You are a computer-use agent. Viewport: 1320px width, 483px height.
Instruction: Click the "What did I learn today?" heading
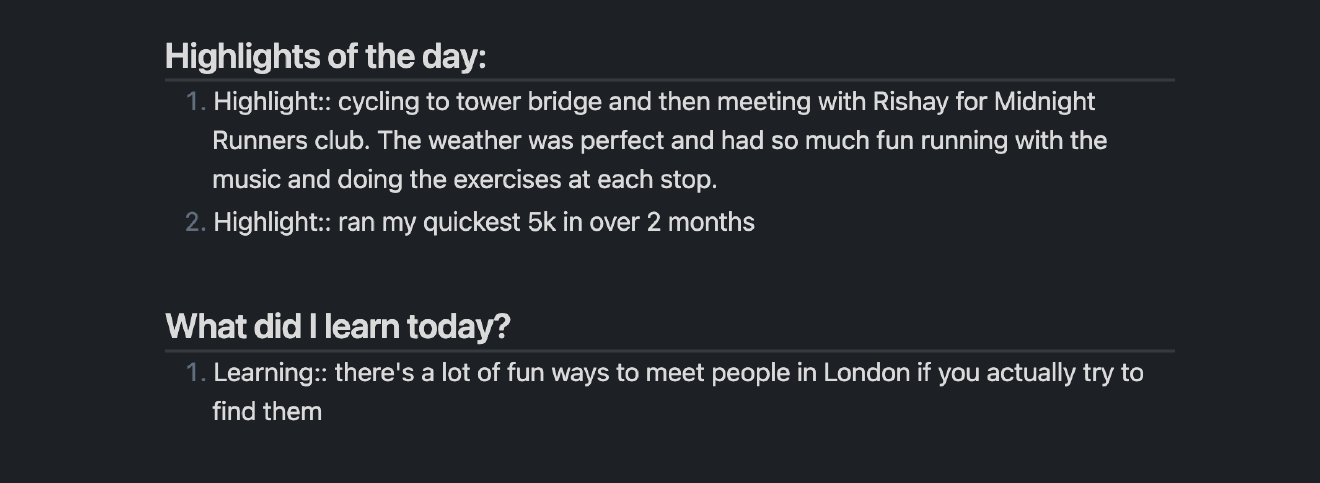point(338,326)
